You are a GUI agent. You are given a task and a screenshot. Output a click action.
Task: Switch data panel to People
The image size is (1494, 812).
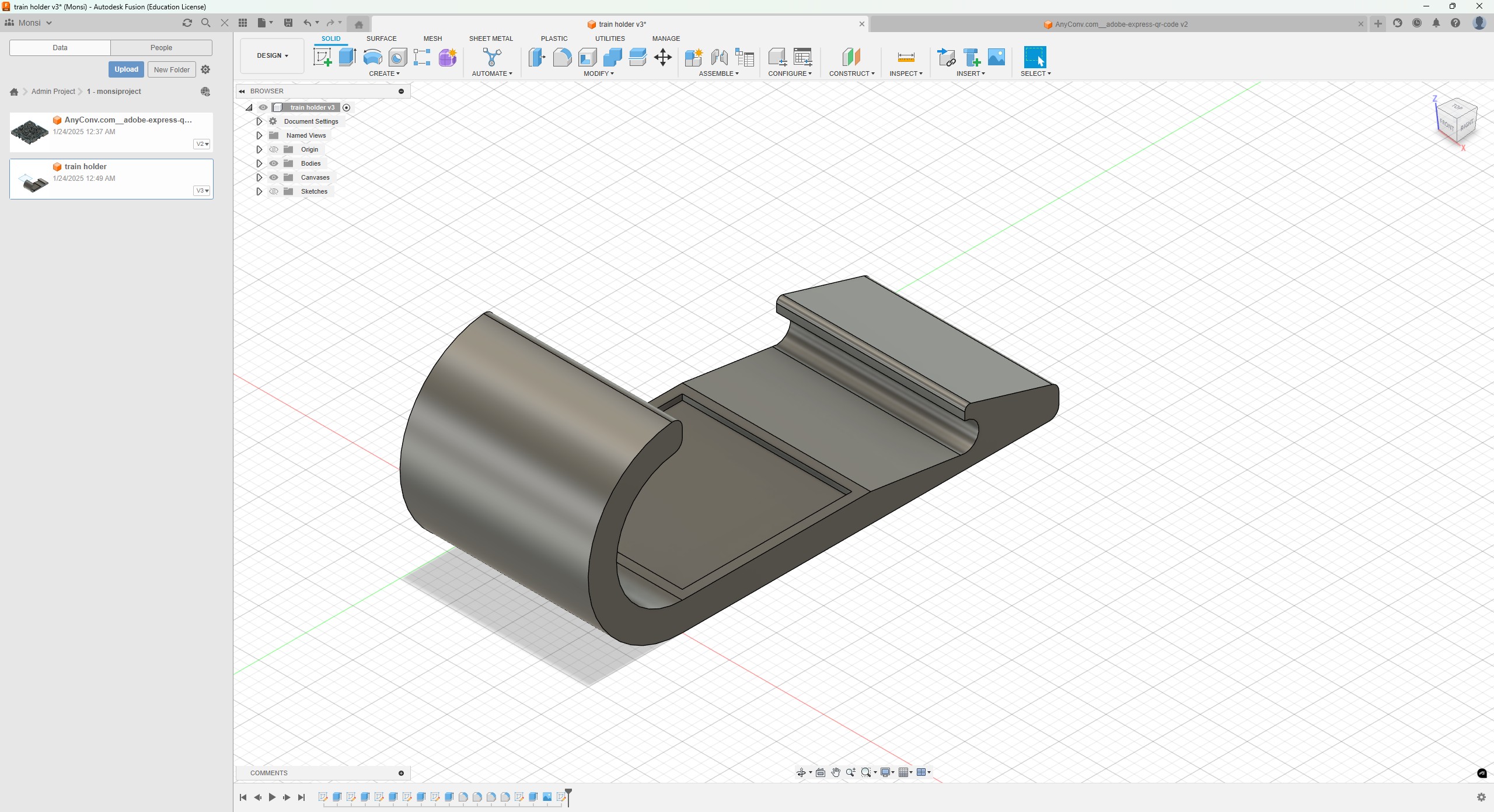pos(161,48)
